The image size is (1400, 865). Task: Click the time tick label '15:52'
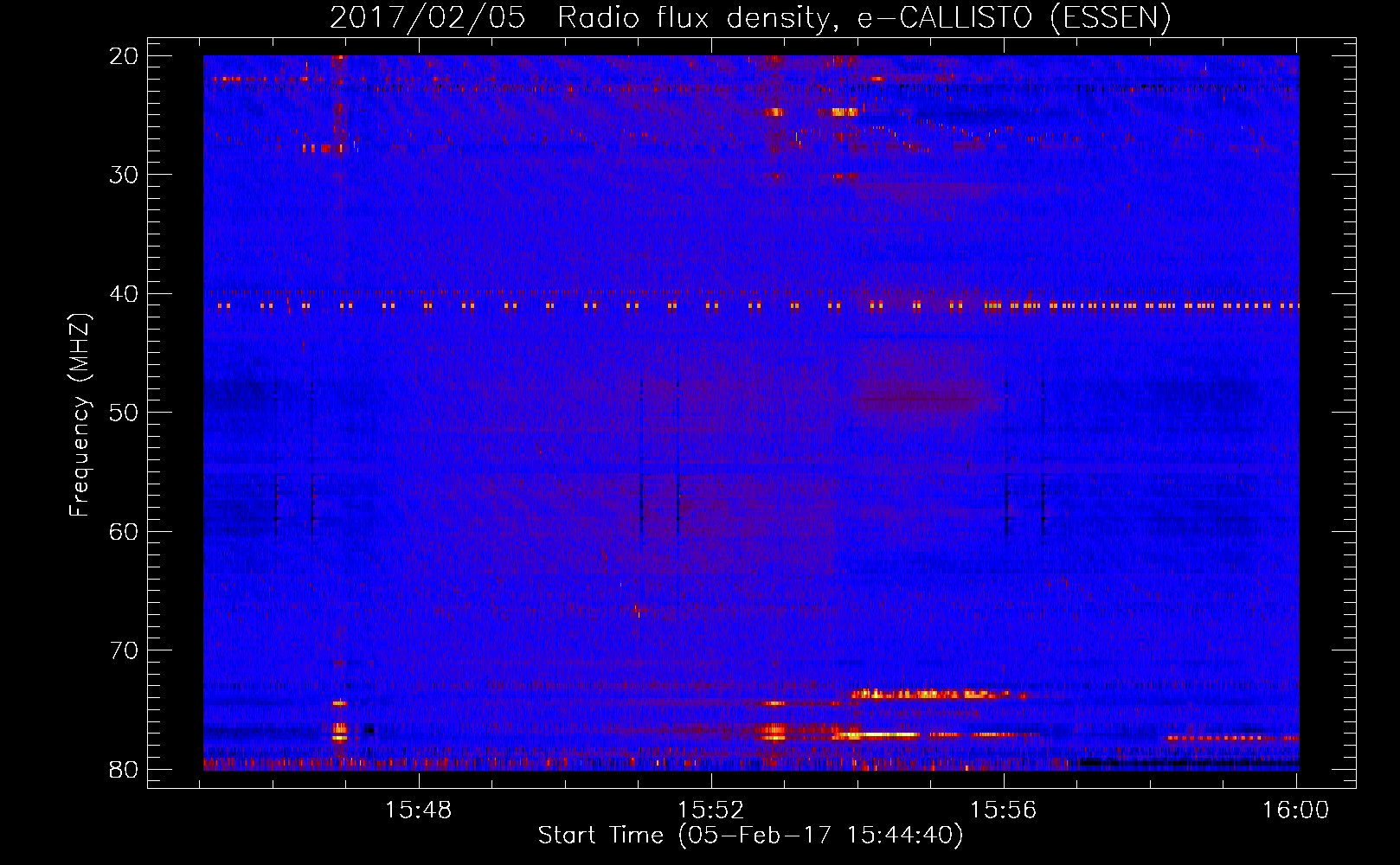(x=711, y=811)
